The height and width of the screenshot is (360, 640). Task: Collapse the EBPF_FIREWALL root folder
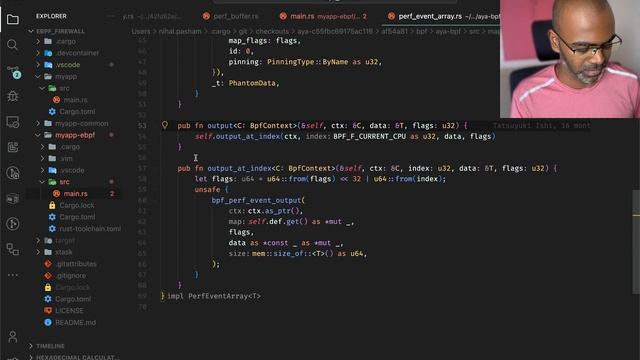point(31,31)
